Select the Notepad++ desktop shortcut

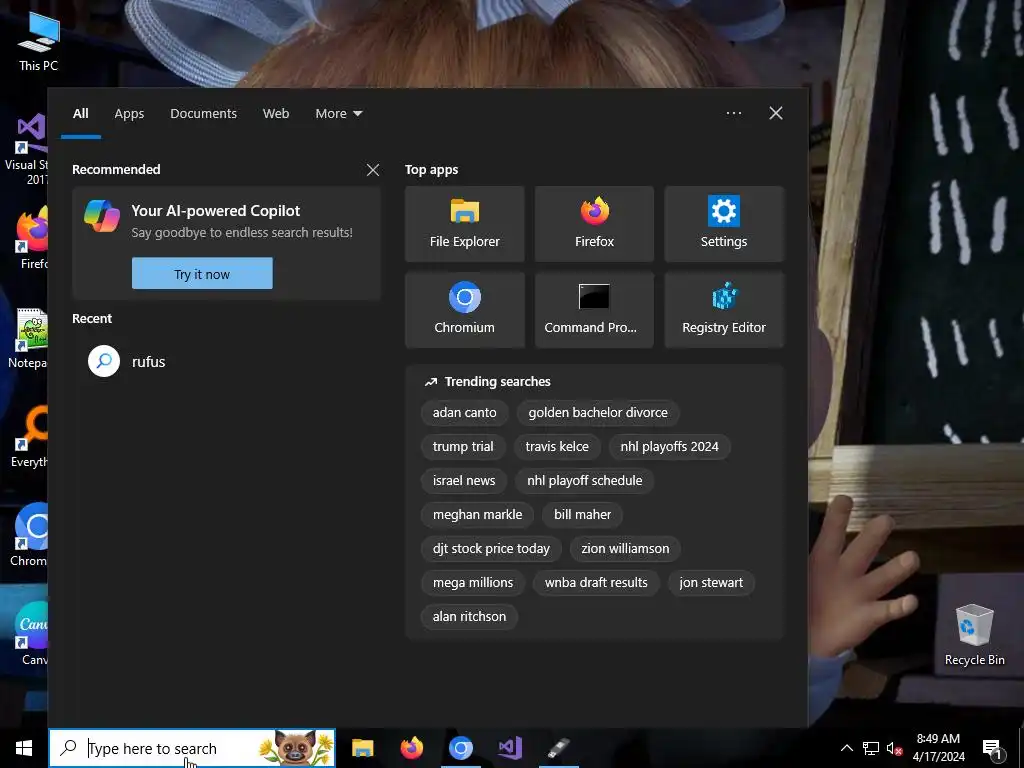[27, 338]
